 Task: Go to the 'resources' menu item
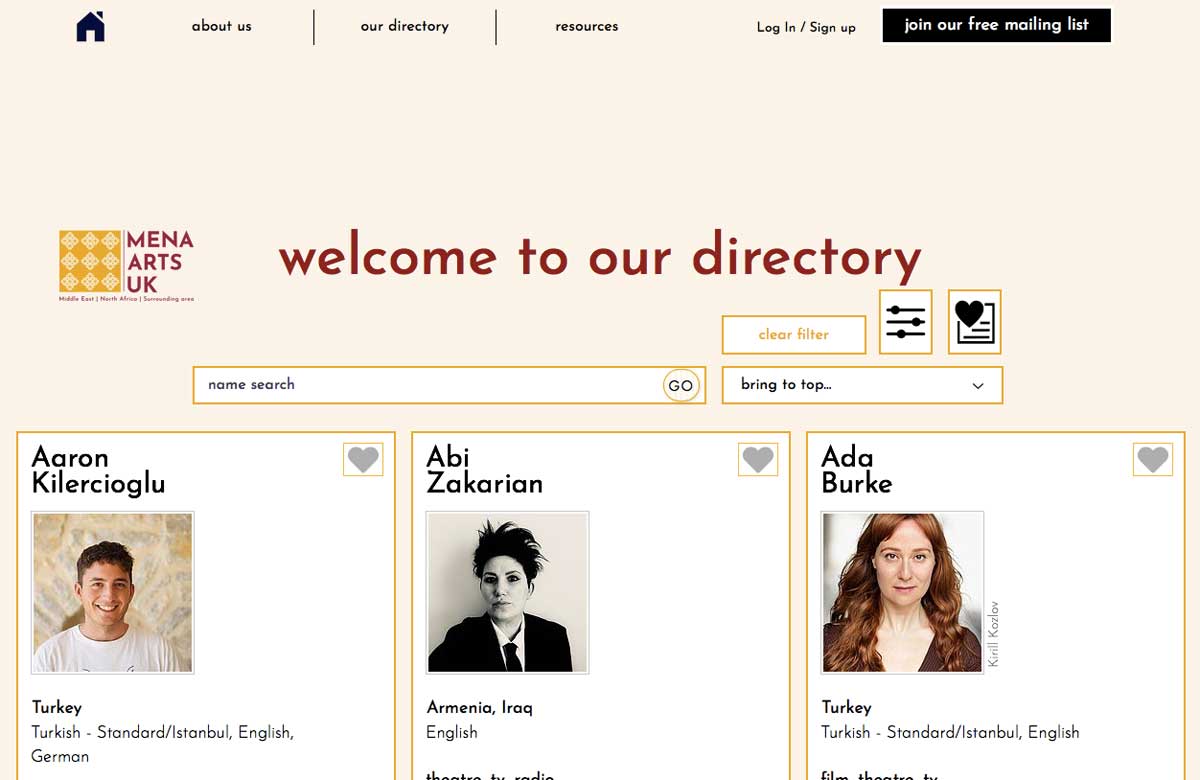pos(587,26)
